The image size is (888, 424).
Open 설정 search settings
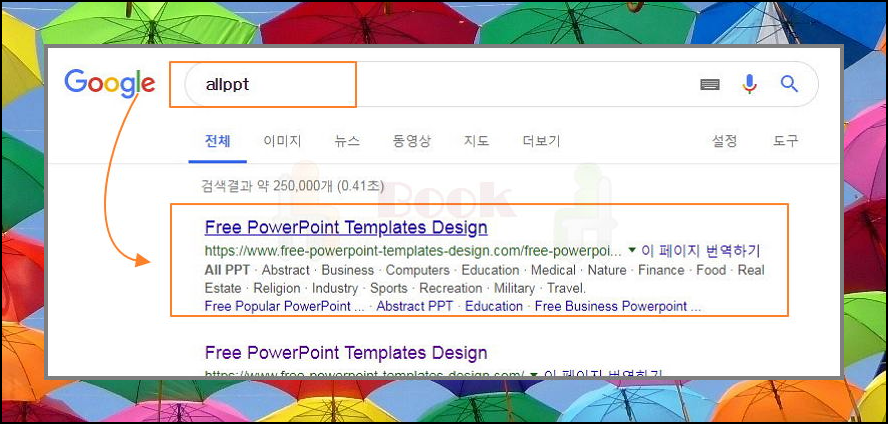(x=724, y=141)
